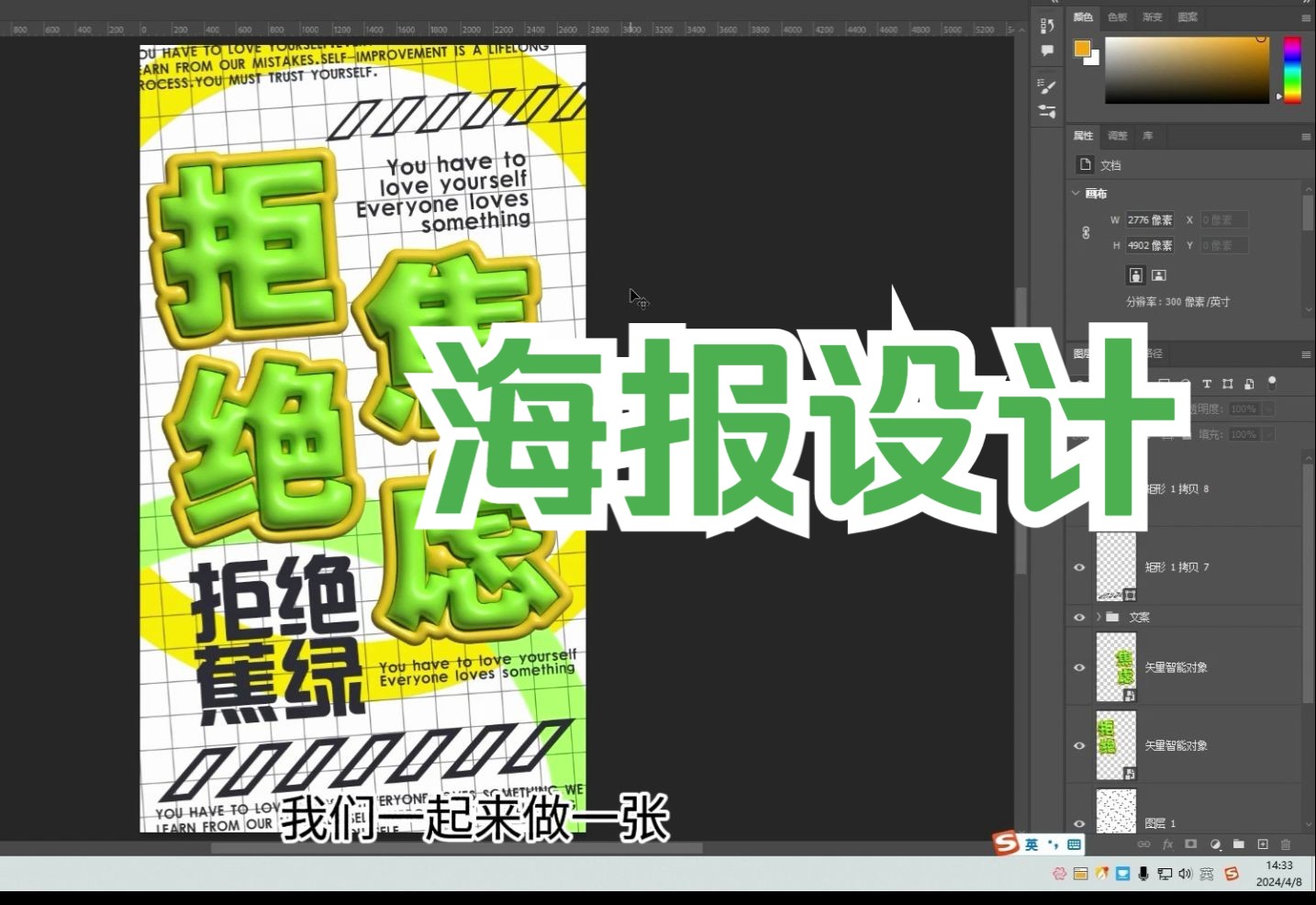Click the 文档 document icon

click(x=1086, y=165)
